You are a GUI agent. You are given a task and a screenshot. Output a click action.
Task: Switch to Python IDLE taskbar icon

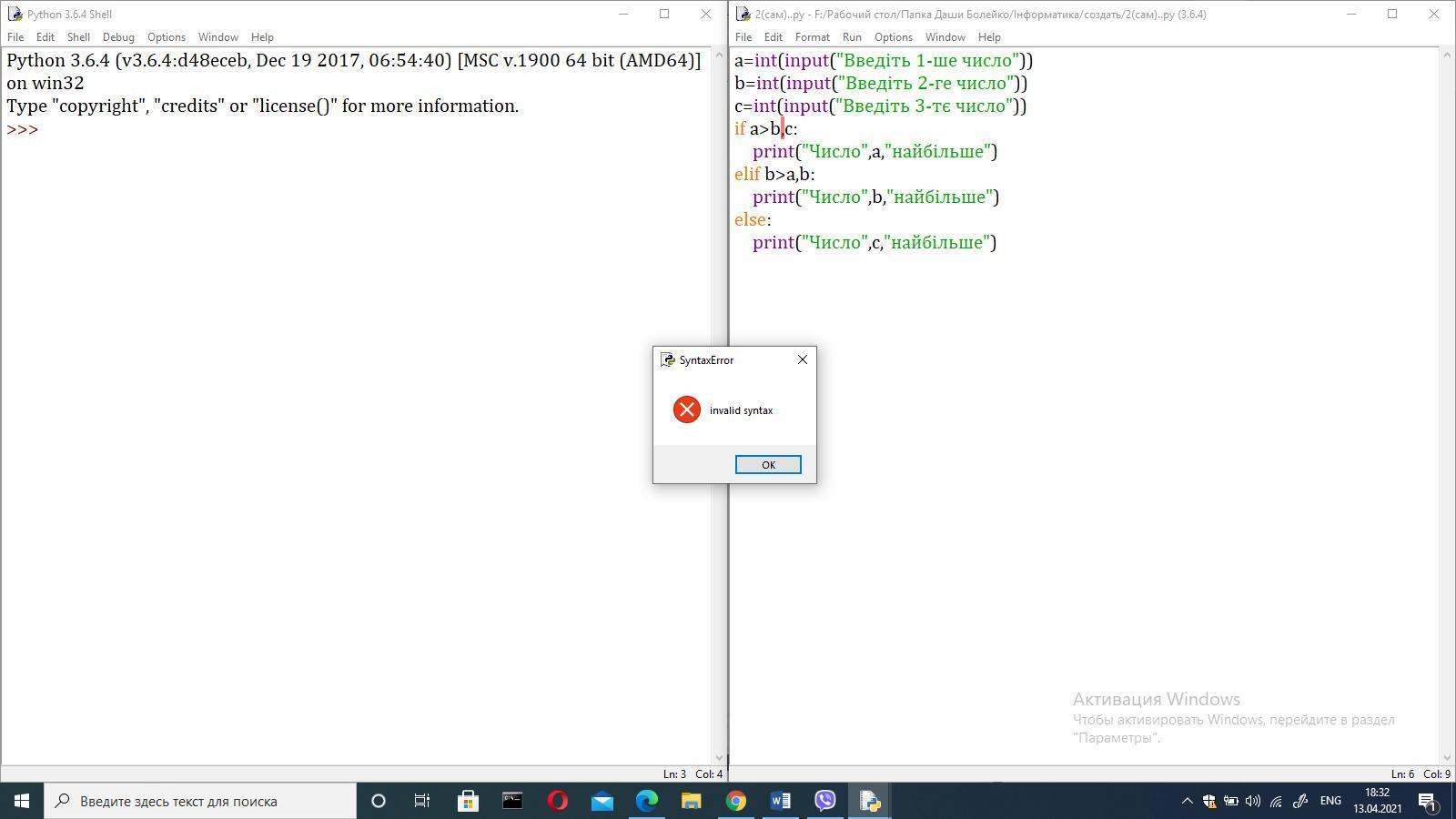(x=869, y=801)
